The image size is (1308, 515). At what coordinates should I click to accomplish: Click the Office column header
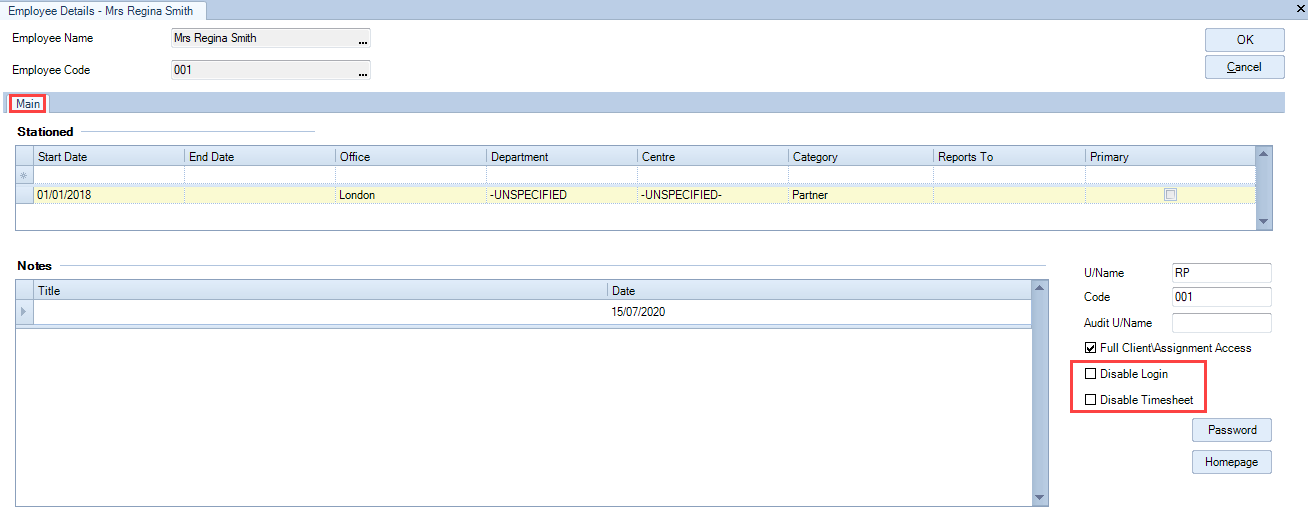[411, 157]
